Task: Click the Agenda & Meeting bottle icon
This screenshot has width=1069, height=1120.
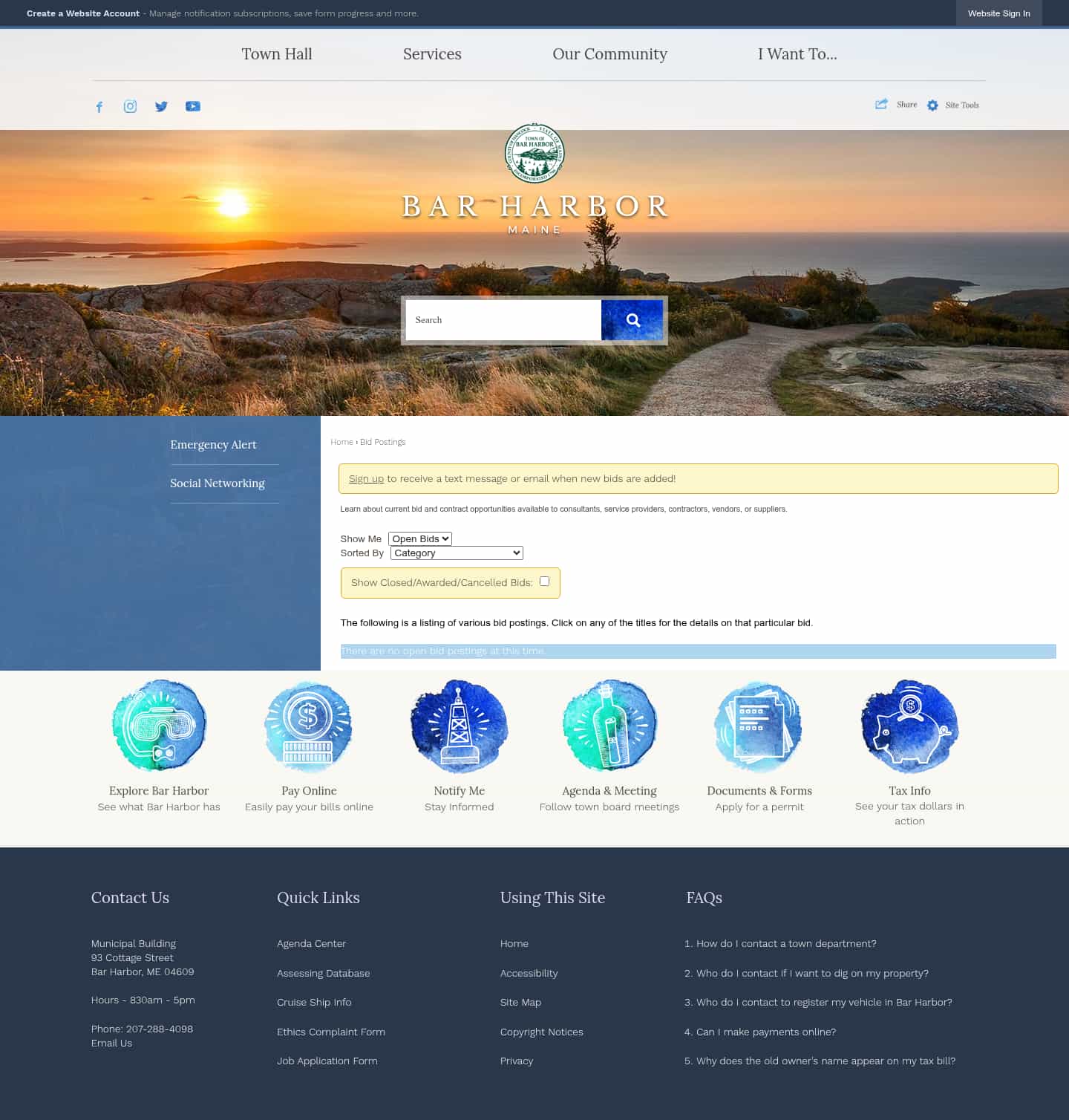Action: click(x=609, y=726)
